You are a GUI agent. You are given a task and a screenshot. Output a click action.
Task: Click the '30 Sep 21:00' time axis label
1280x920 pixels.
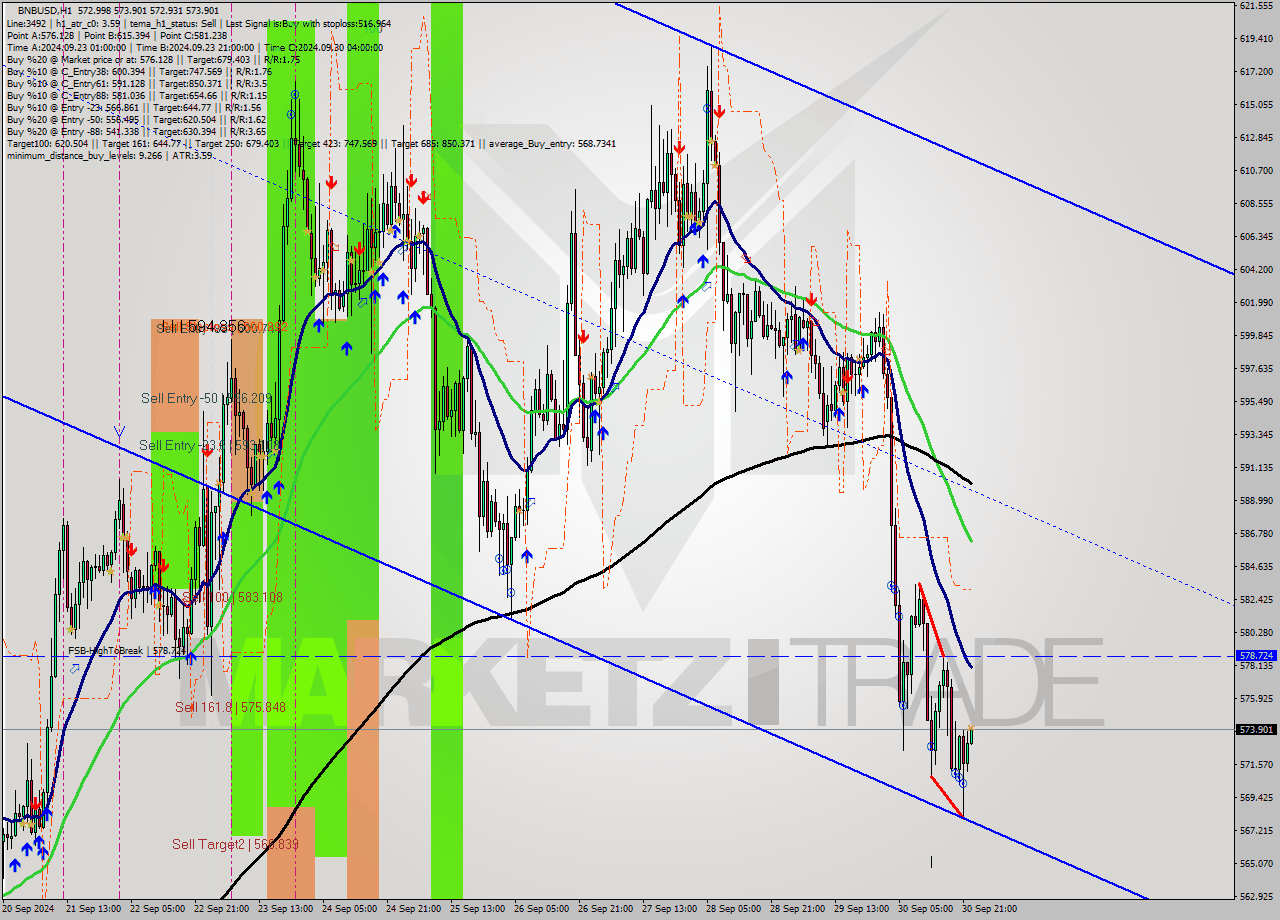(989, 909)
